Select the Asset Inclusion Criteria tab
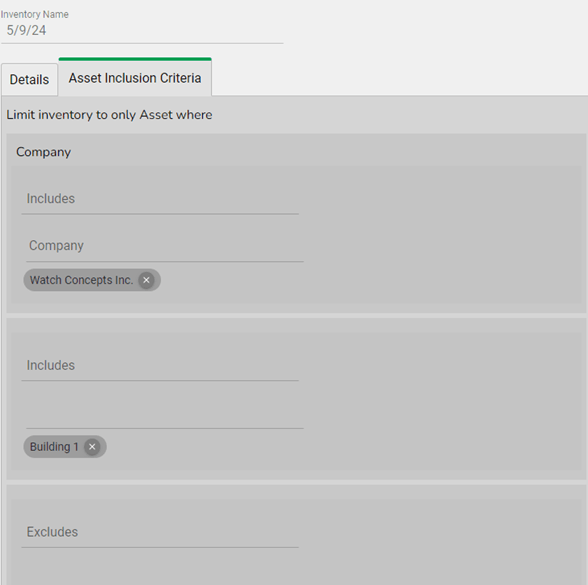Viewport: 588px width, 585px height. tap(135, 78)
